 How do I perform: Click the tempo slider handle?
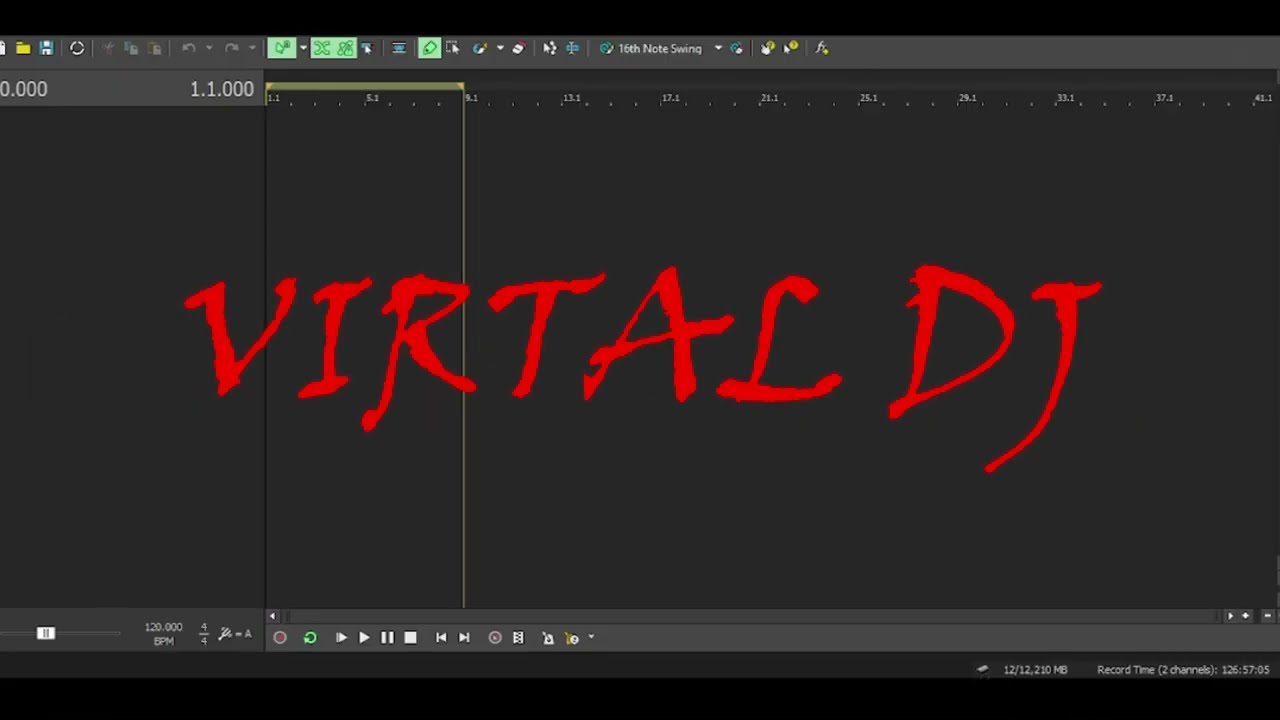(x=45, y=633)
